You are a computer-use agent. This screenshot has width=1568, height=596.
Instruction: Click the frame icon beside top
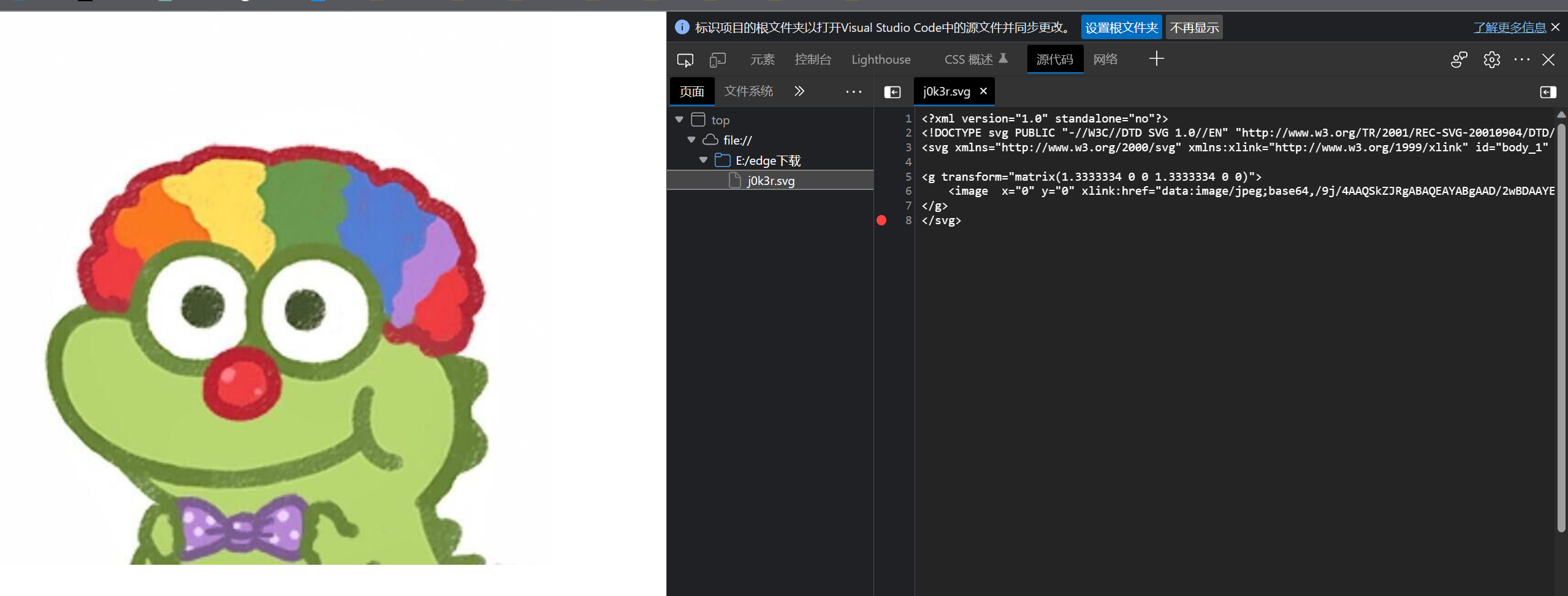(698, 119)
